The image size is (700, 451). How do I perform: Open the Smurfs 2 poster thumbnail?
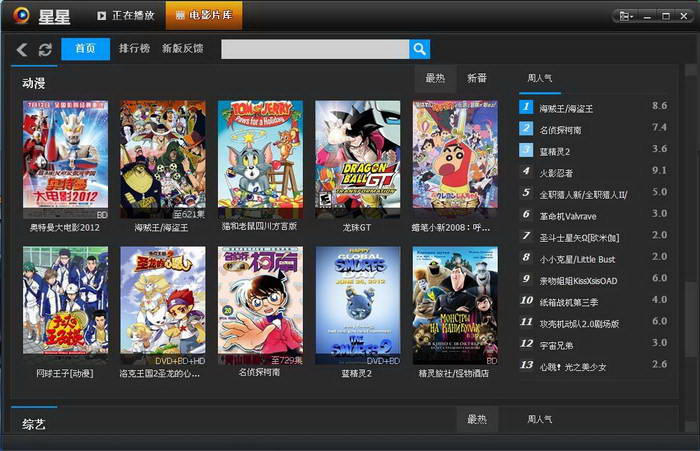pyautogui.click(x=358, y=305)
